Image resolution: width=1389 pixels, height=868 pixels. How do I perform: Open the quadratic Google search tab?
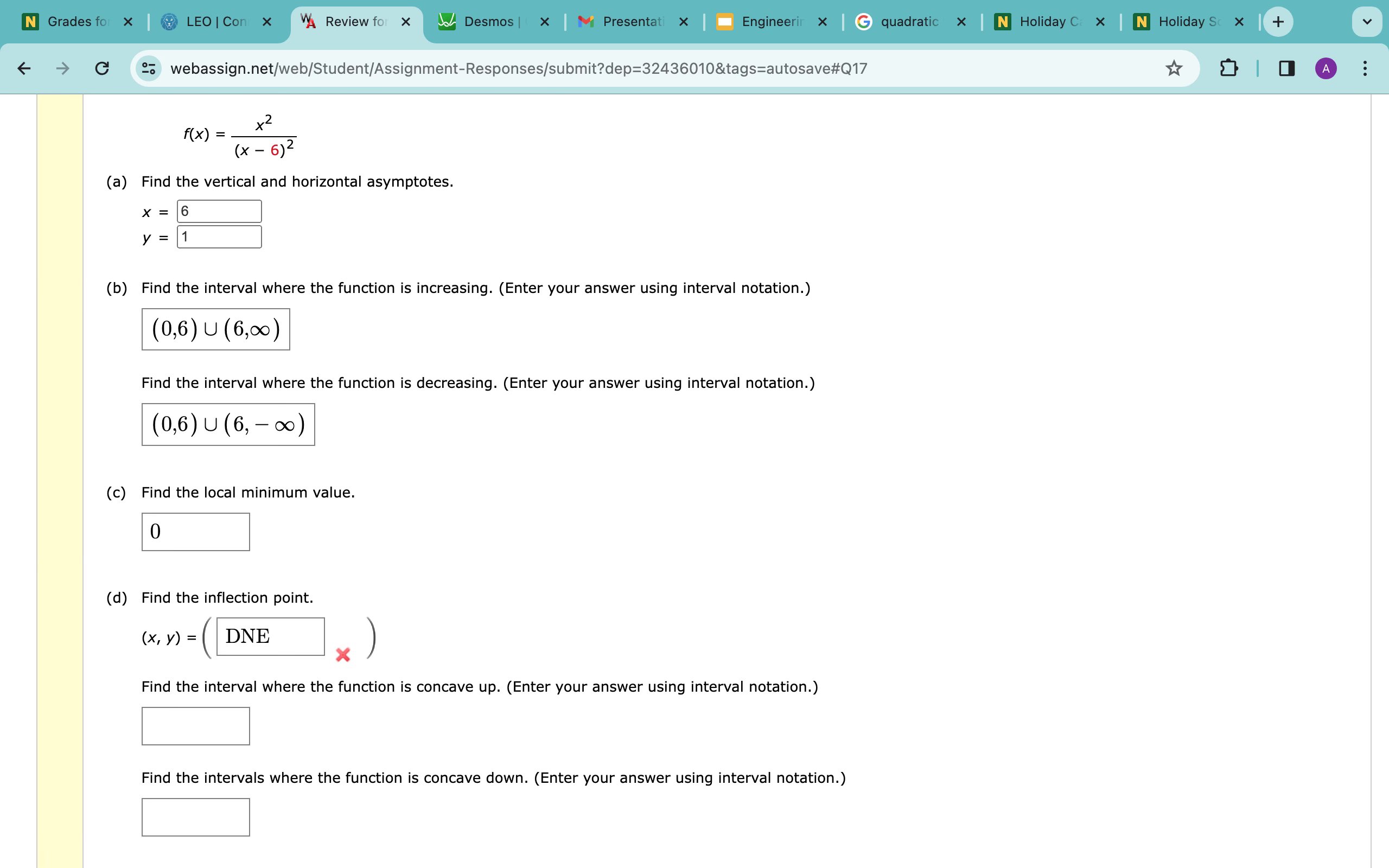click(910, 21)
